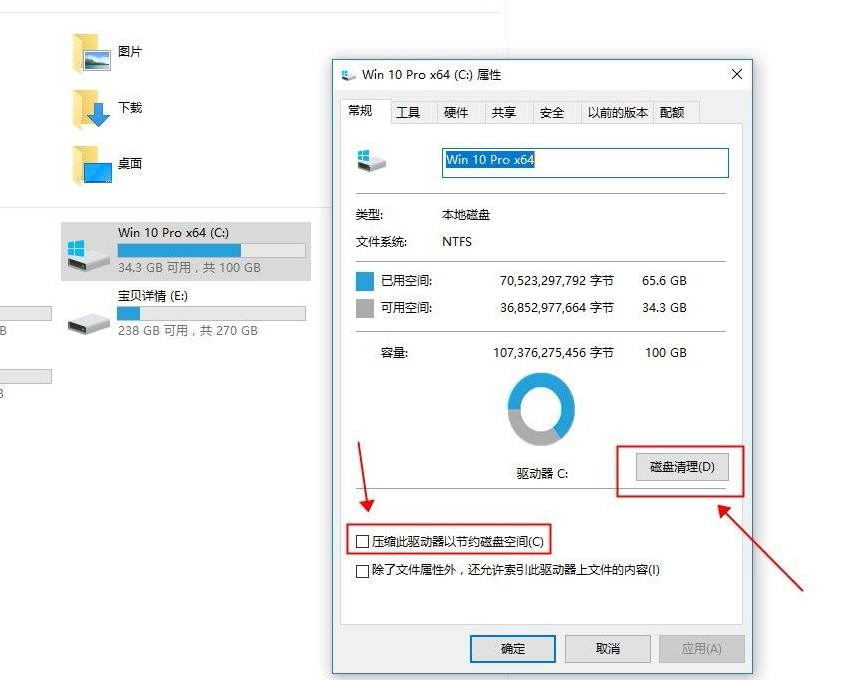Enable 压缩此驱动器以节约磁盘空间 checkbox
866x680 pixels.
(362, 541)
